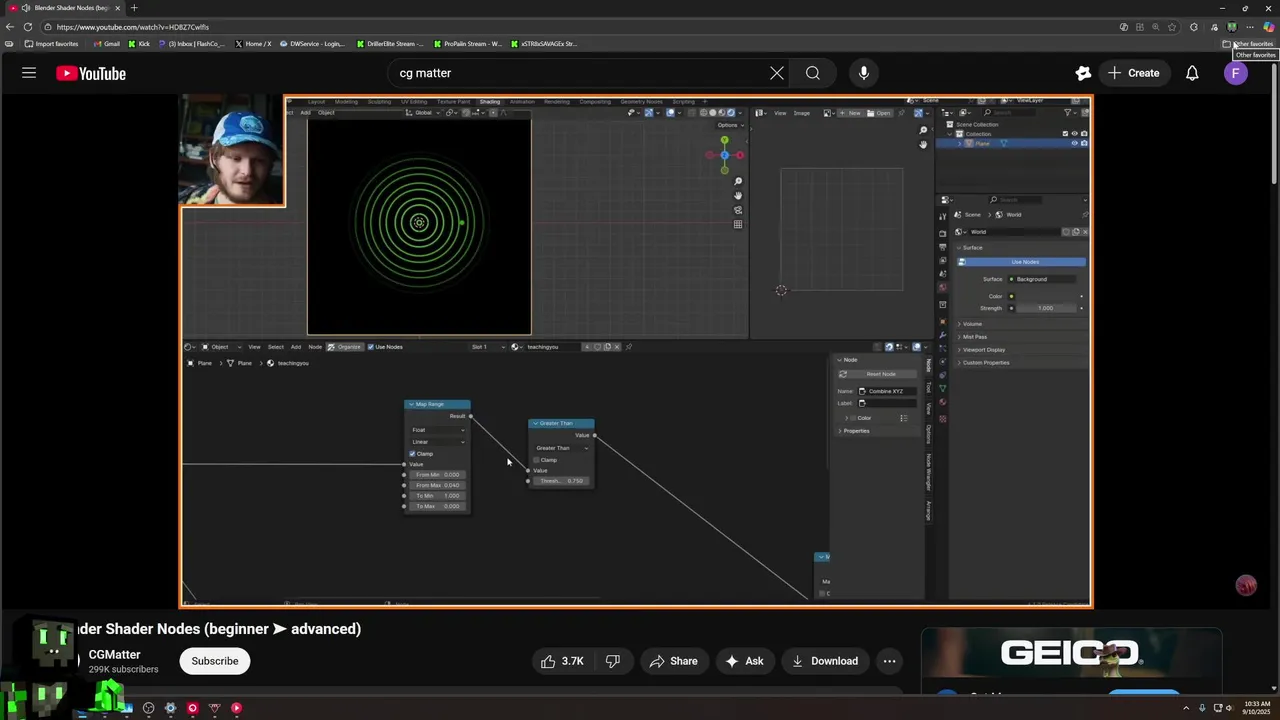This screenshot has height=720, width=1280.
Task: Hide Plane with its eye icon
Action: pos(1075,143)
